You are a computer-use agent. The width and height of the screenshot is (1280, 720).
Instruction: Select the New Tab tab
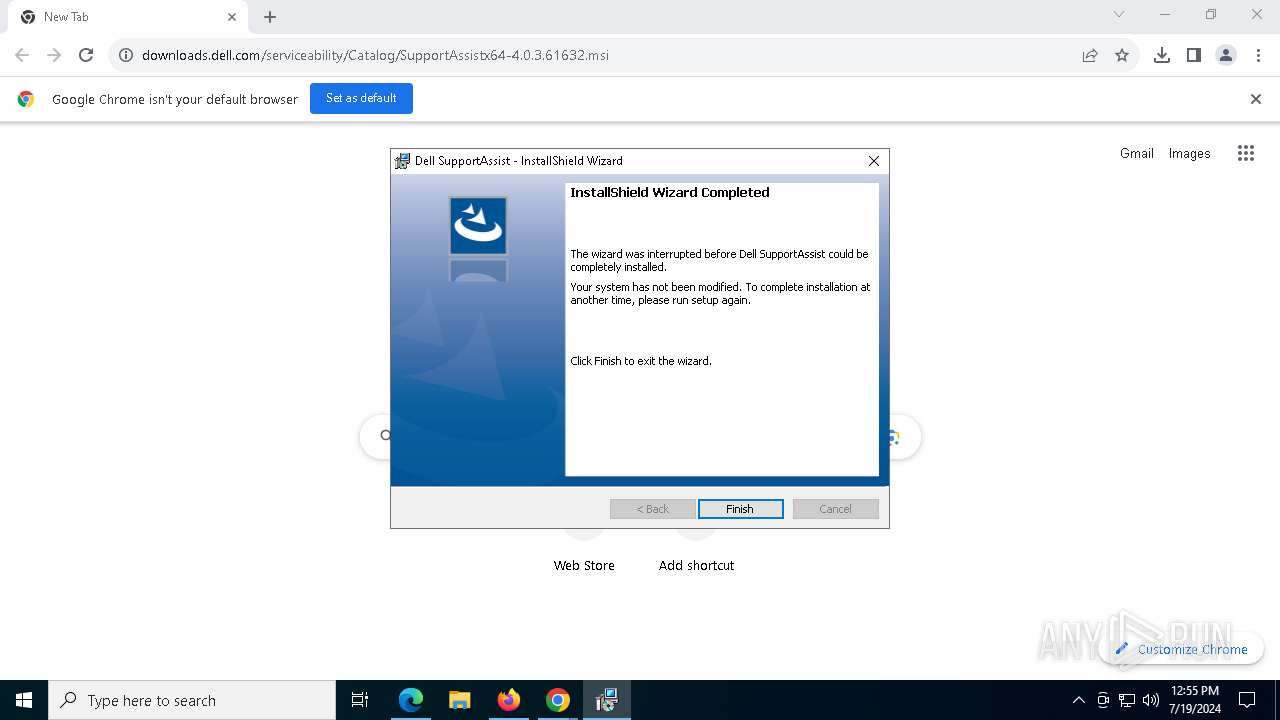[127, 17]
